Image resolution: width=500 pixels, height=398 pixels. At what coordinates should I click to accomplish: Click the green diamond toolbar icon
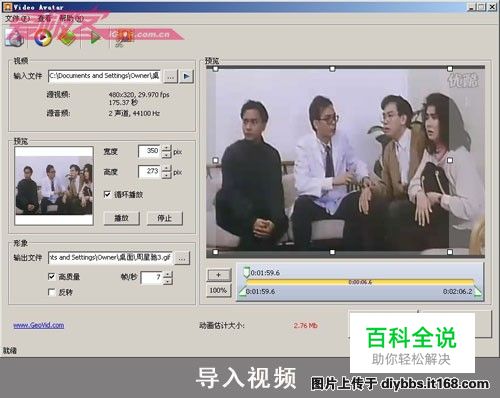click(68, 37)
